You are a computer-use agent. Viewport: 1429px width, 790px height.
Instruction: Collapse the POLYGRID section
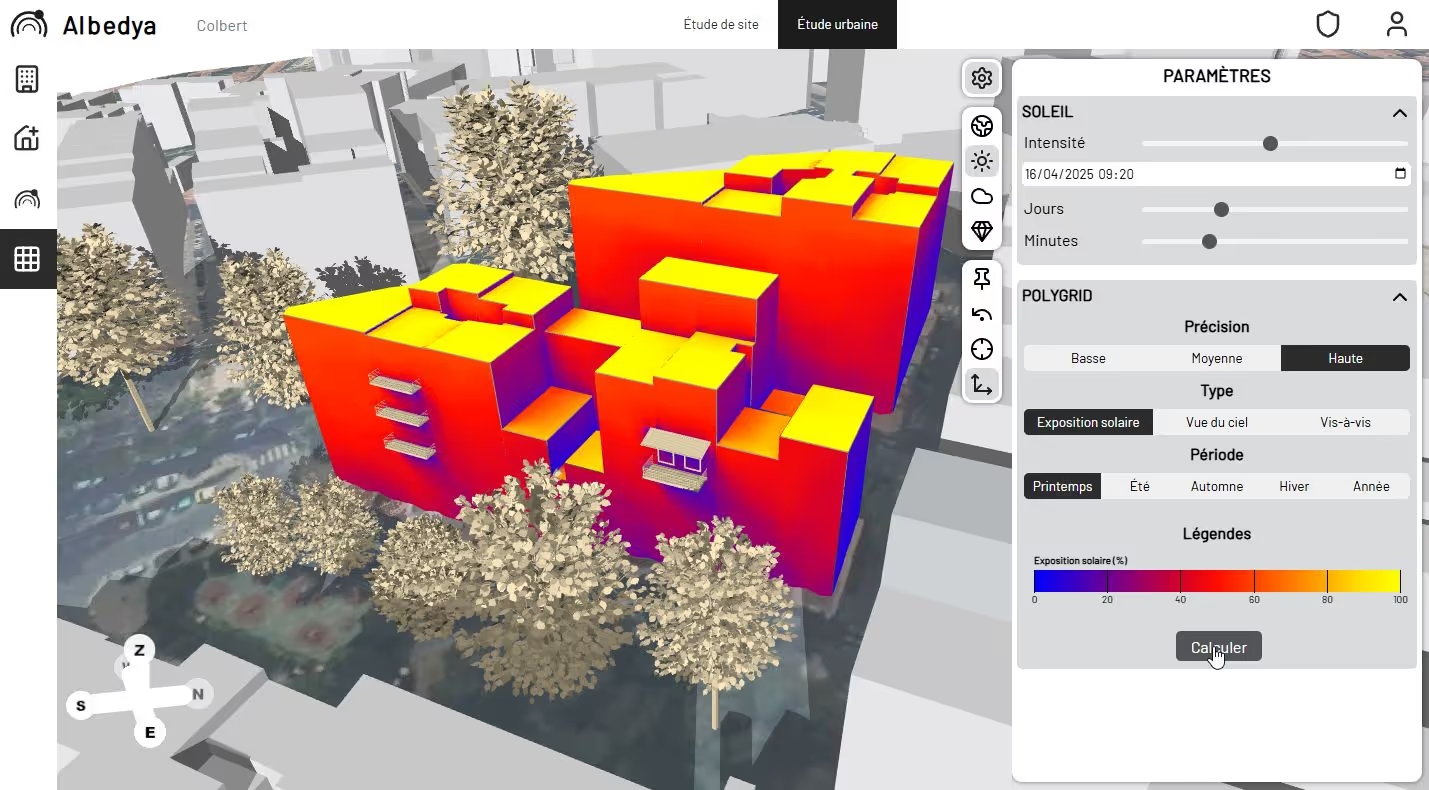coord(1399,297)
